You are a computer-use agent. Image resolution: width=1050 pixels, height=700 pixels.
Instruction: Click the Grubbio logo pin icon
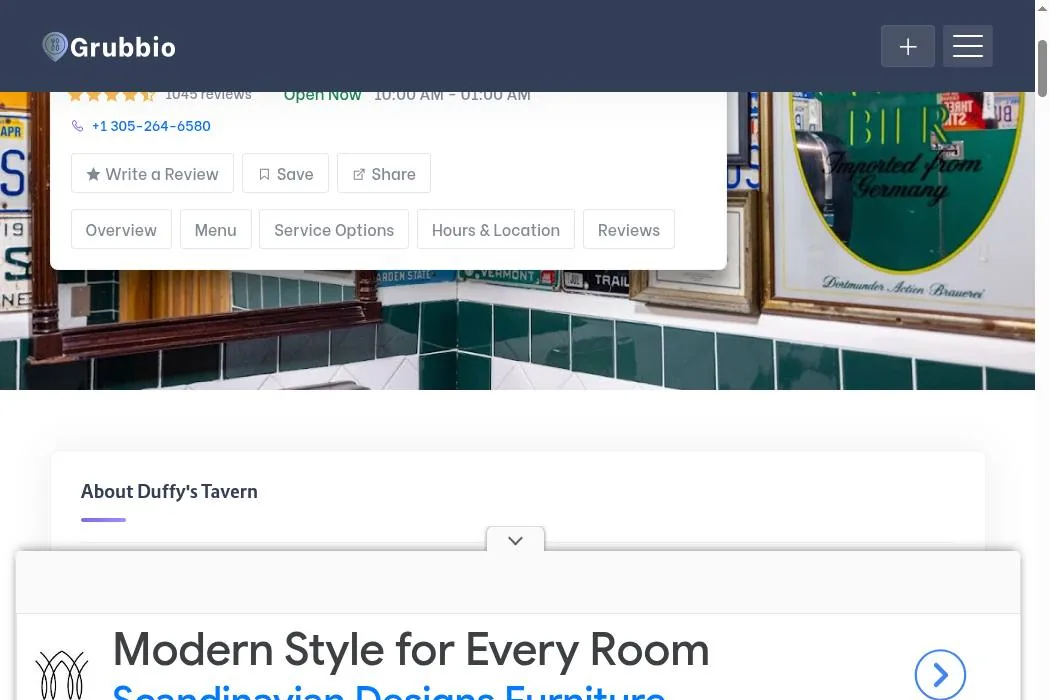(55, 46)
